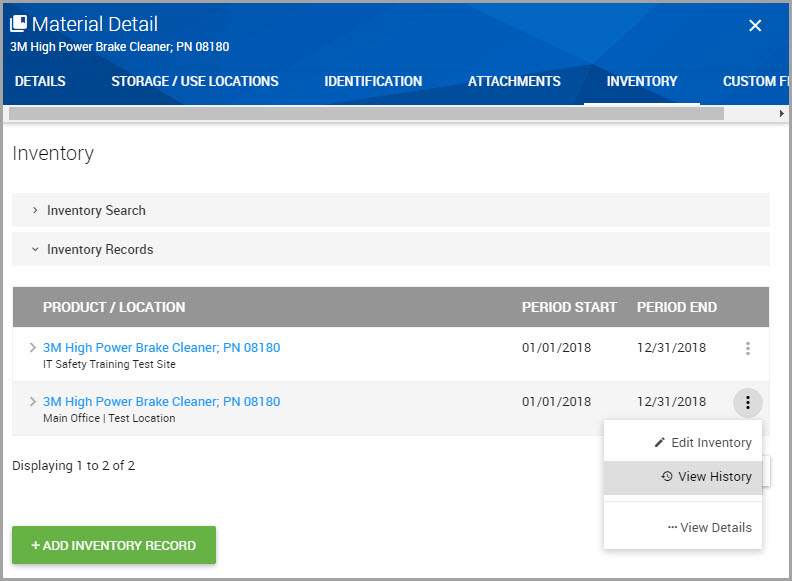Click 'Main Office | Test Location' text
Image resolution: width=792 pixels, height=581 pixels.
[110, 418]
